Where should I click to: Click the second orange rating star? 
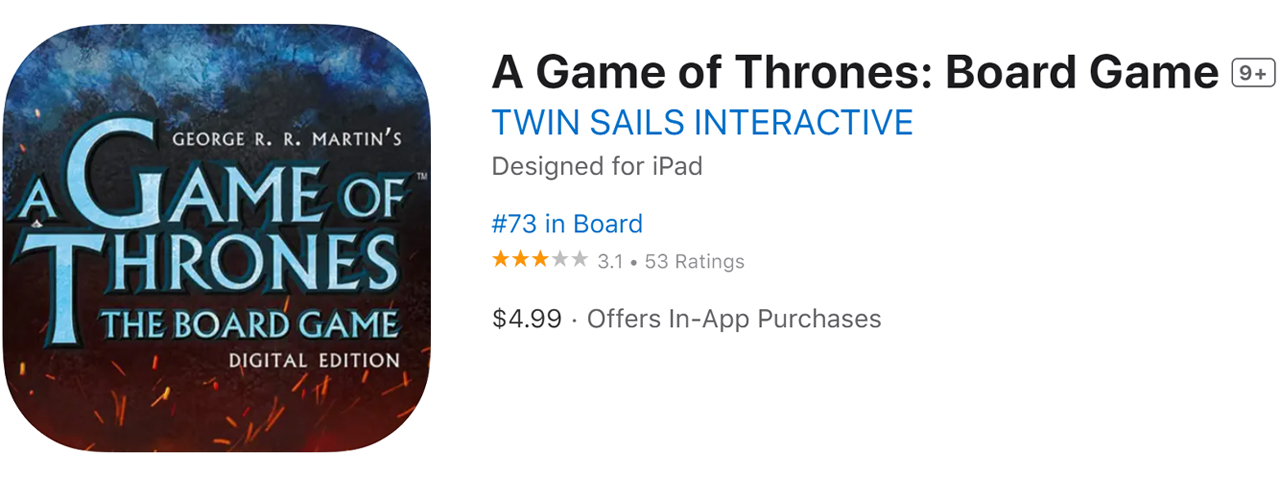click(520, 261)
